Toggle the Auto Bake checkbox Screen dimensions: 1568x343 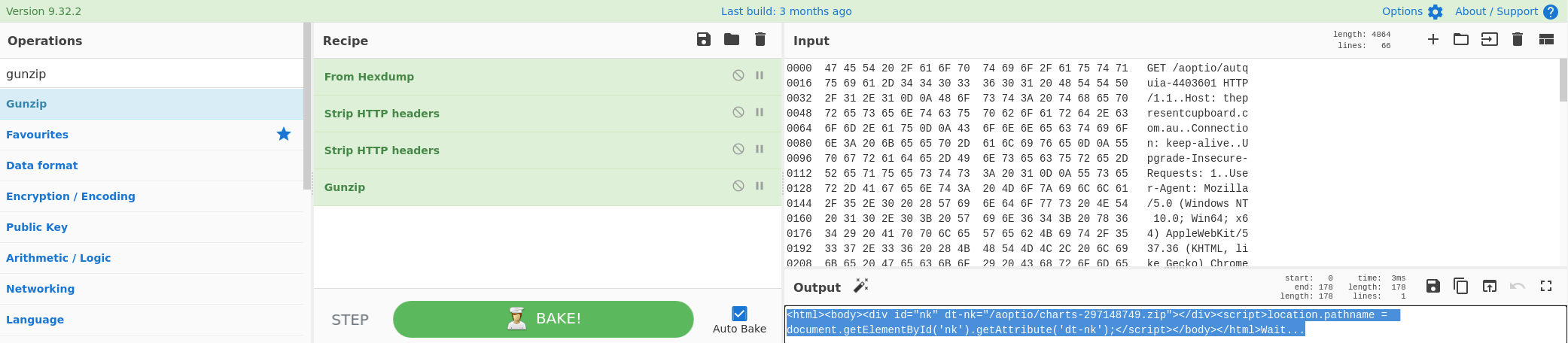[739, 314]
